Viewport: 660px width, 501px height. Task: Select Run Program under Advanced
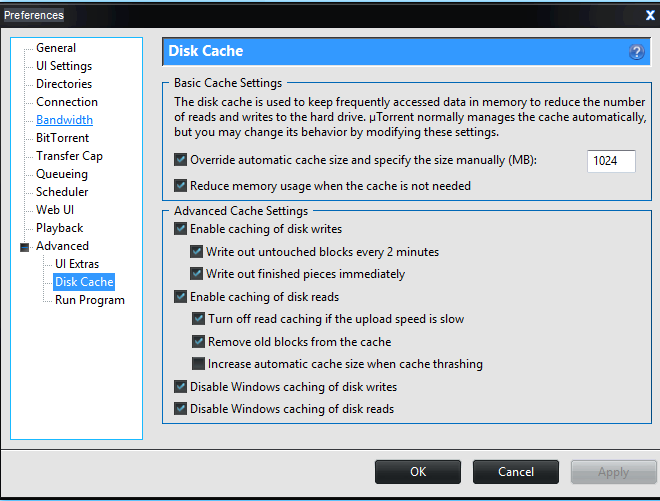click(90, 300)
